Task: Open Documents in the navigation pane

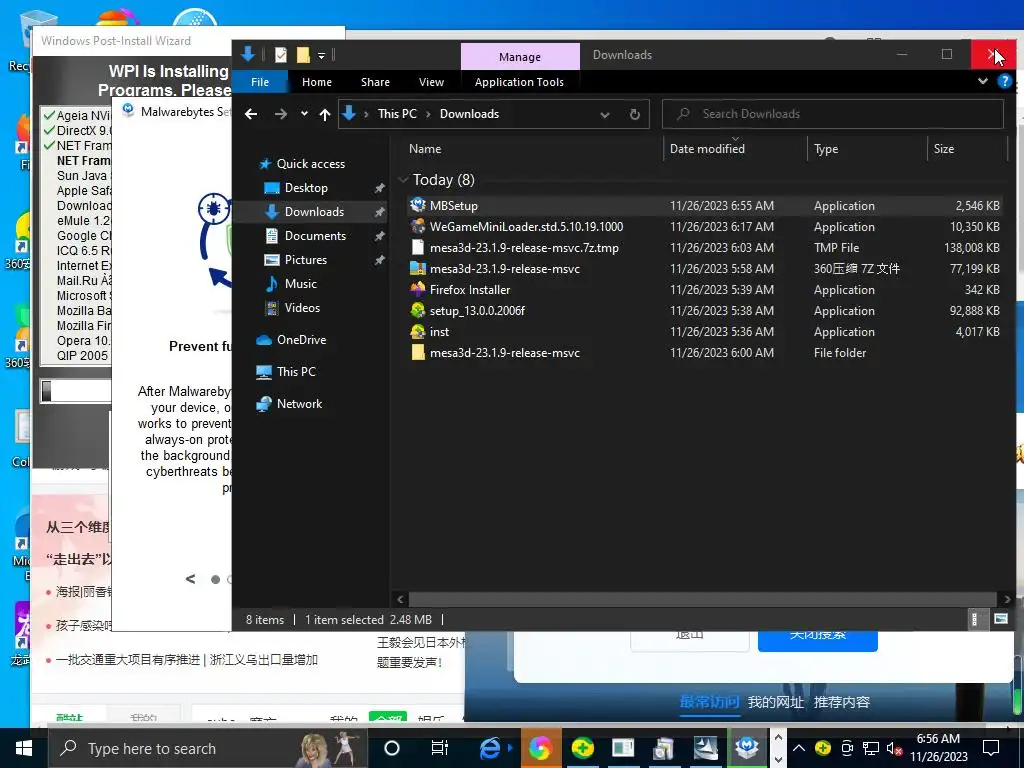Action: pos(315,236)
